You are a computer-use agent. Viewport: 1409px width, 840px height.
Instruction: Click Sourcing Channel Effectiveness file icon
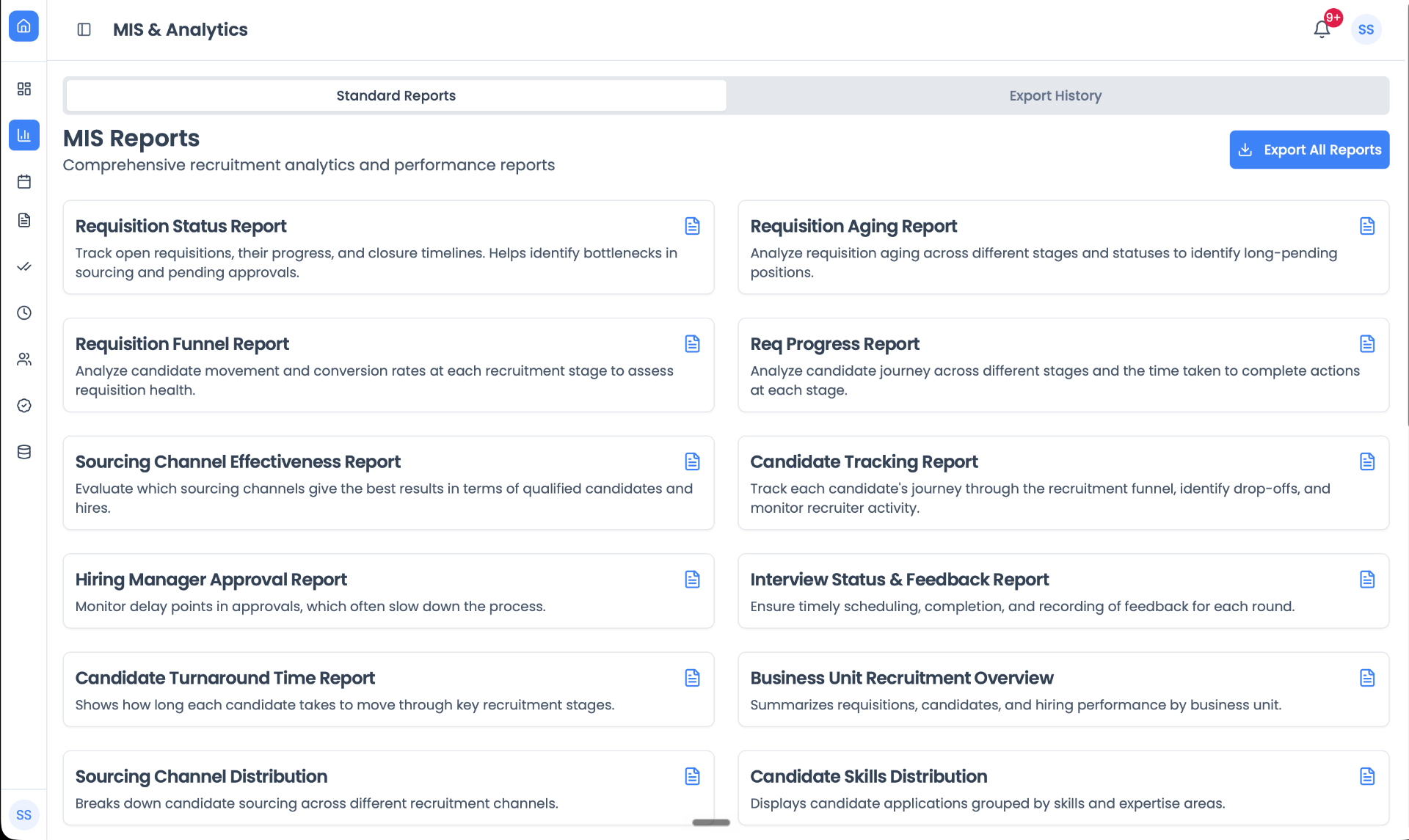692,461
